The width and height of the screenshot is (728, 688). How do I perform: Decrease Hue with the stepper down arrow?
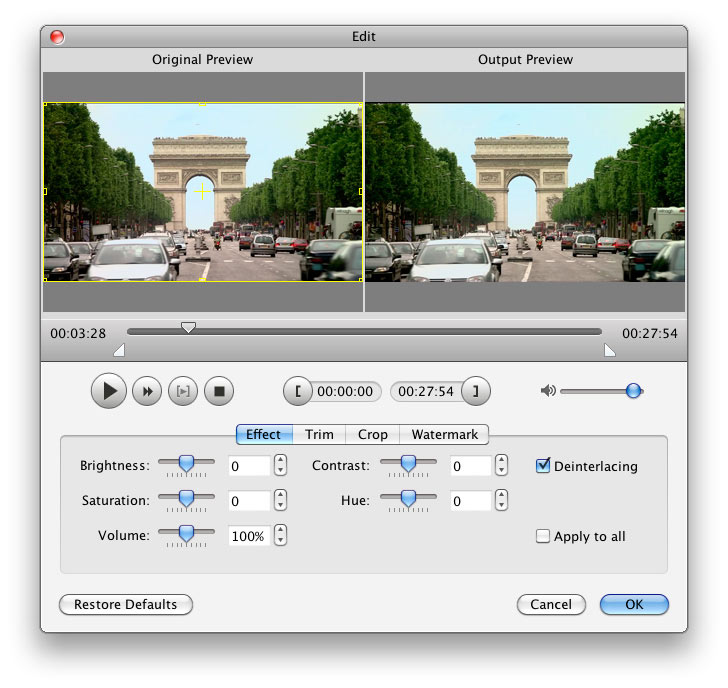pos(501,506)
